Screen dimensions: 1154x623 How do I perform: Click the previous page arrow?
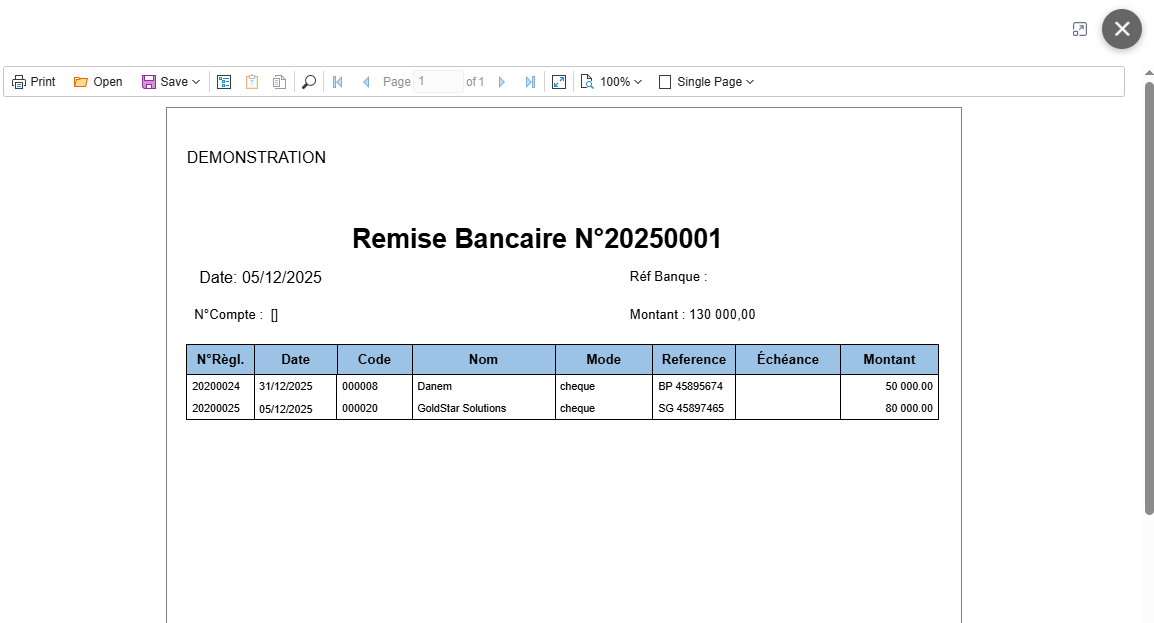tap(366, 81)
